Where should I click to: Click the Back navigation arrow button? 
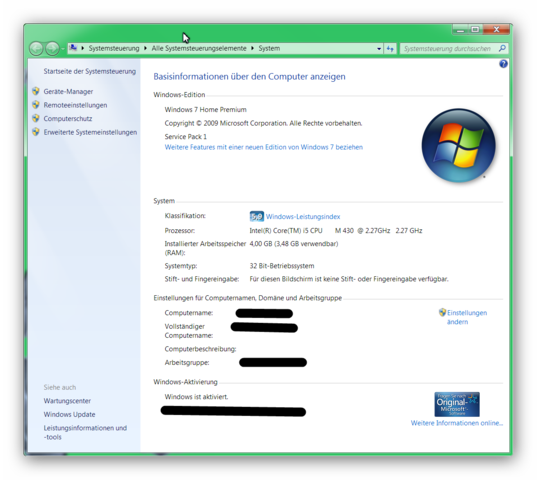click(36, 49)
